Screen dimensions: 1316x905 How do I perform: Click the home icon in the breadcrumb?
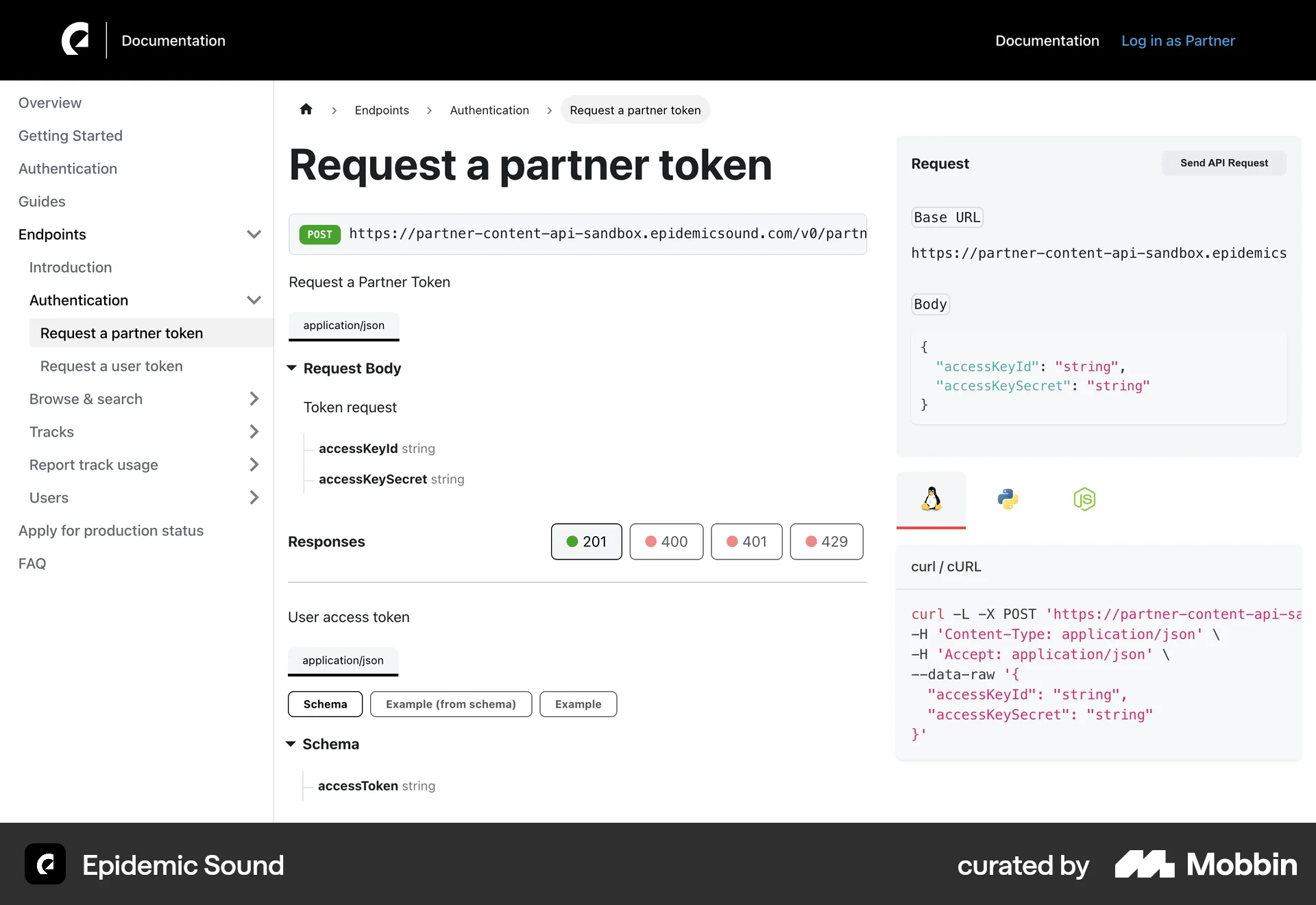tap(306, 109)
